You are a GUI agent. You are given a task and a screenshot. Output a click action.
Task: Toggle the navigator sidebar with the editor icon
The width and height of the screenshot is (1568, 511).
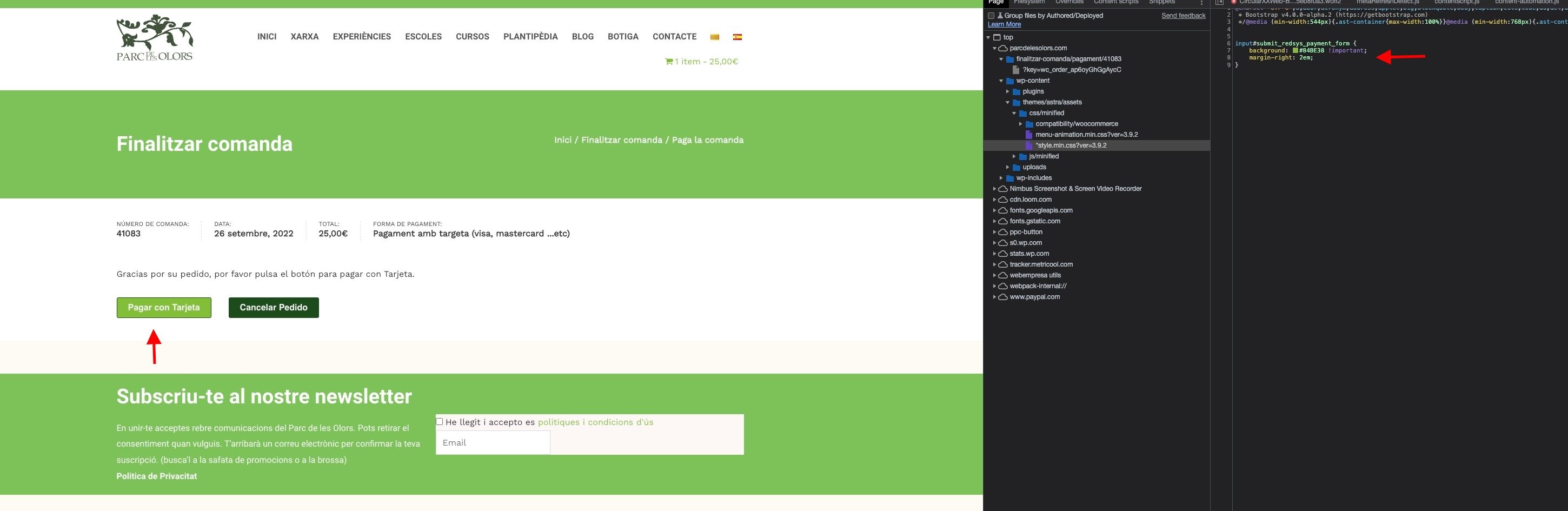1219,3
